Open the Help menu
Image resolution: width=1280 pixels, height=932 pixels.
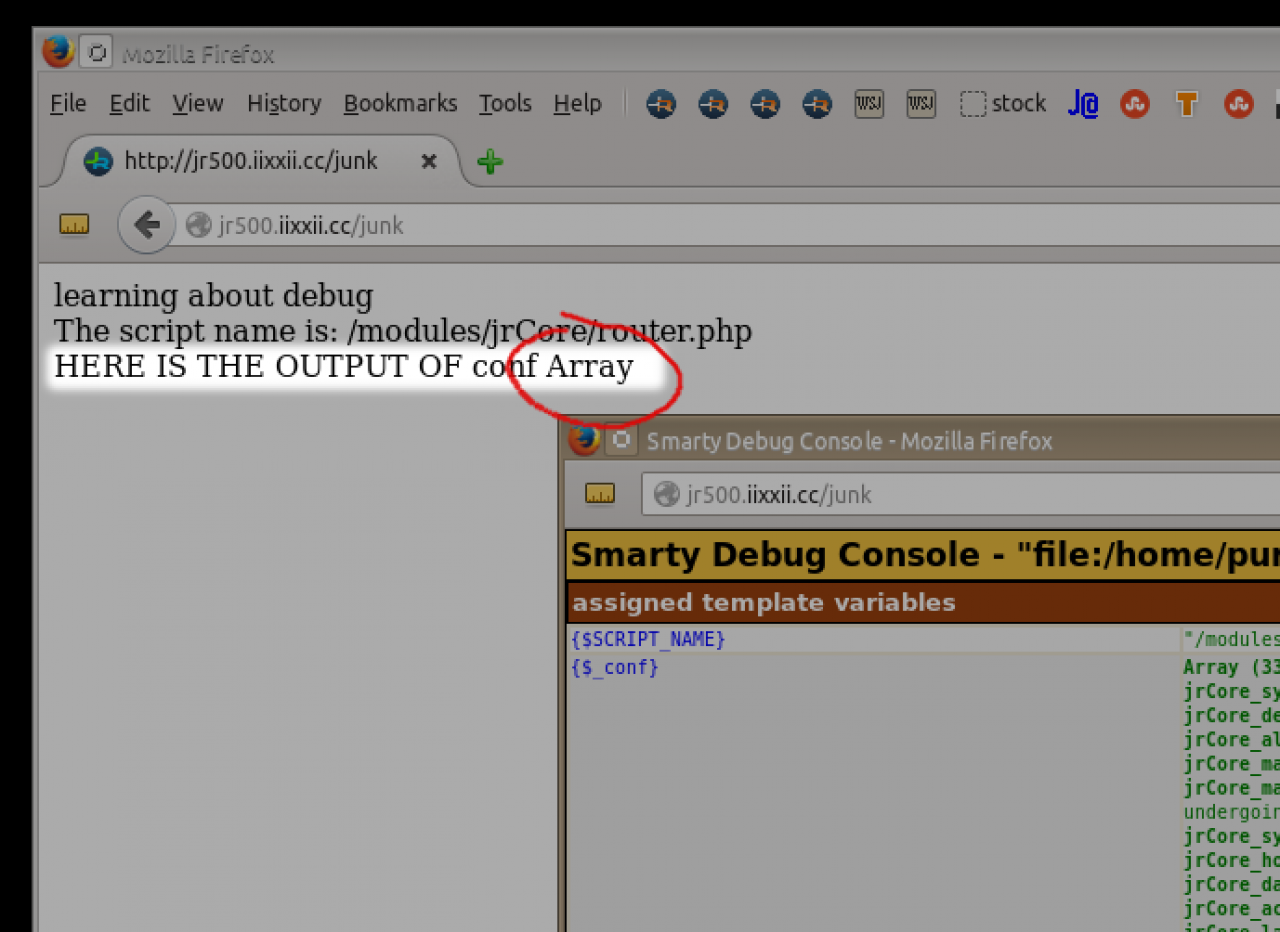click(577, 104)
